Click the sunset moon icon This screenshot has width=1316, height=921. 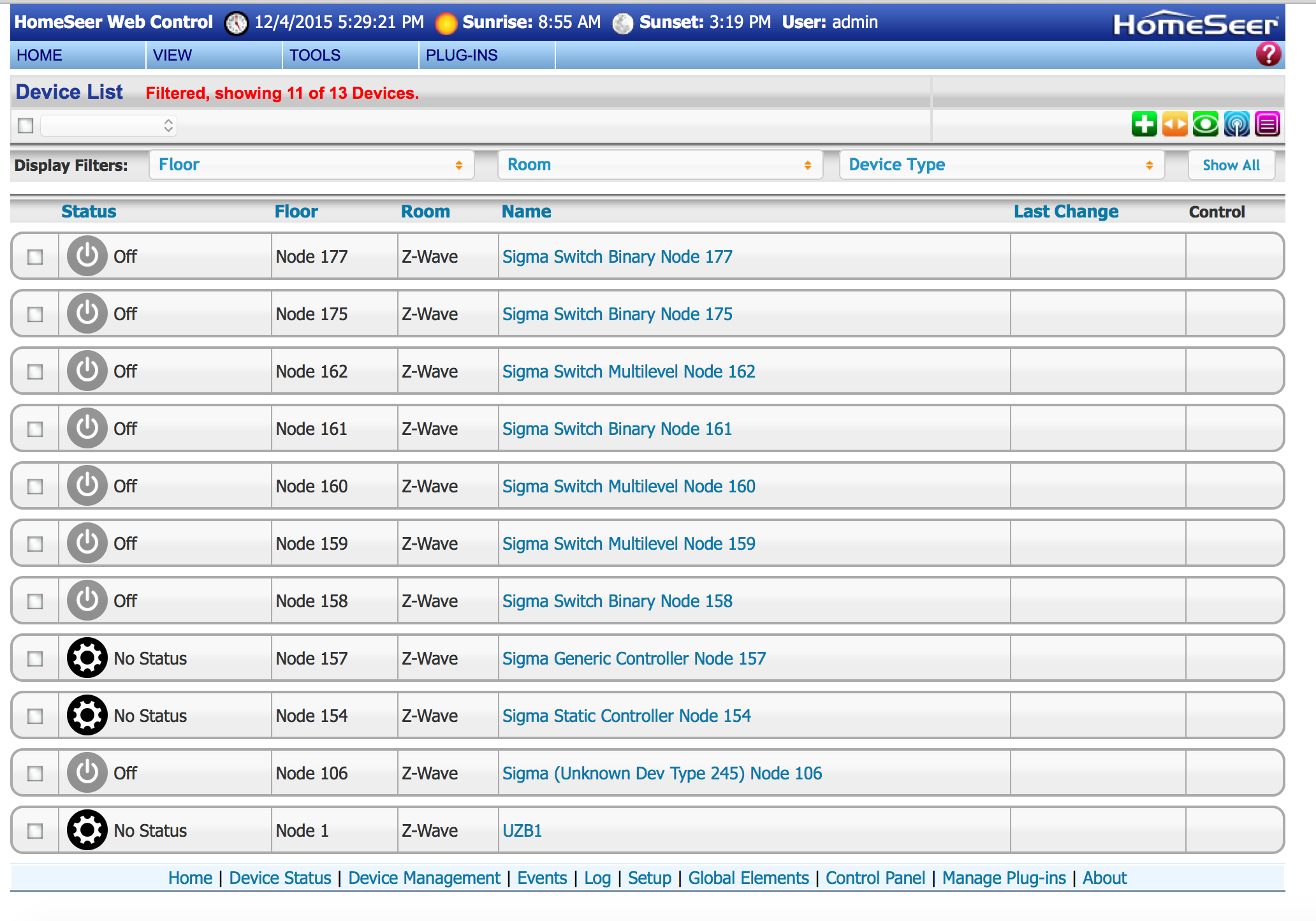(623, 24)
